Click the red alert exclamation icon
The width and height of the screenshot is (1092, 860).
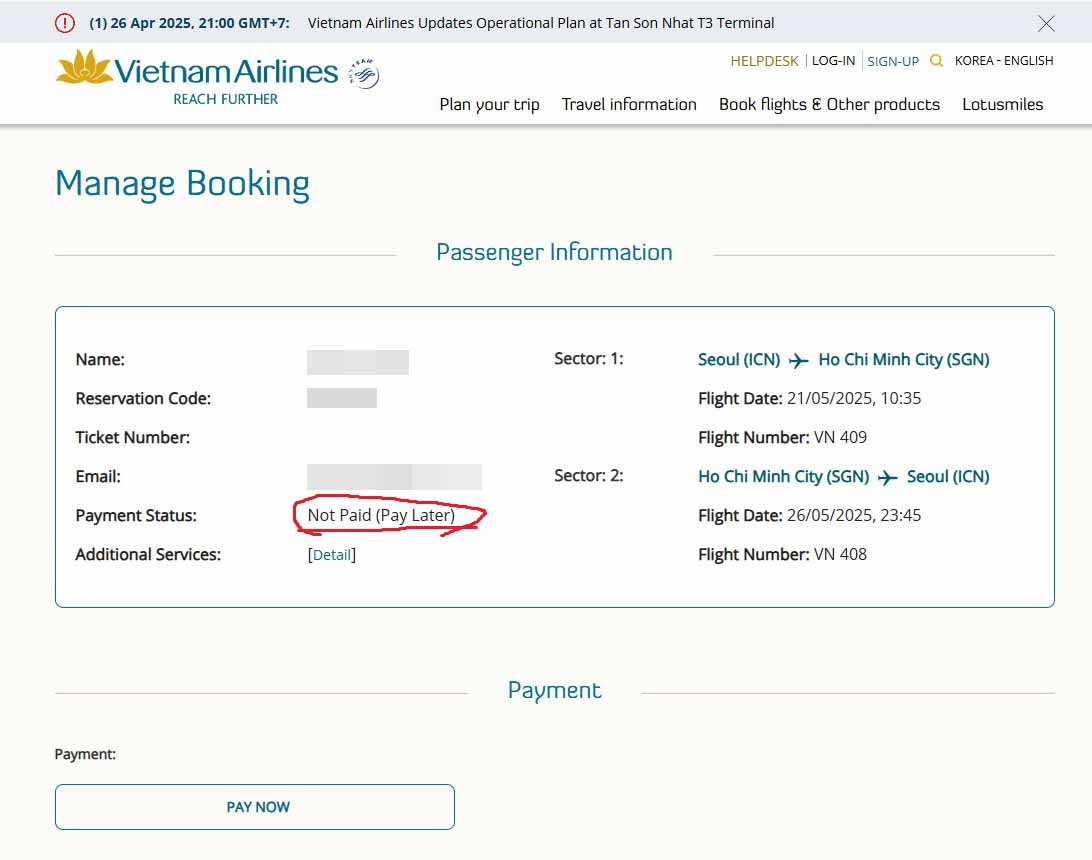click(65, 23)
